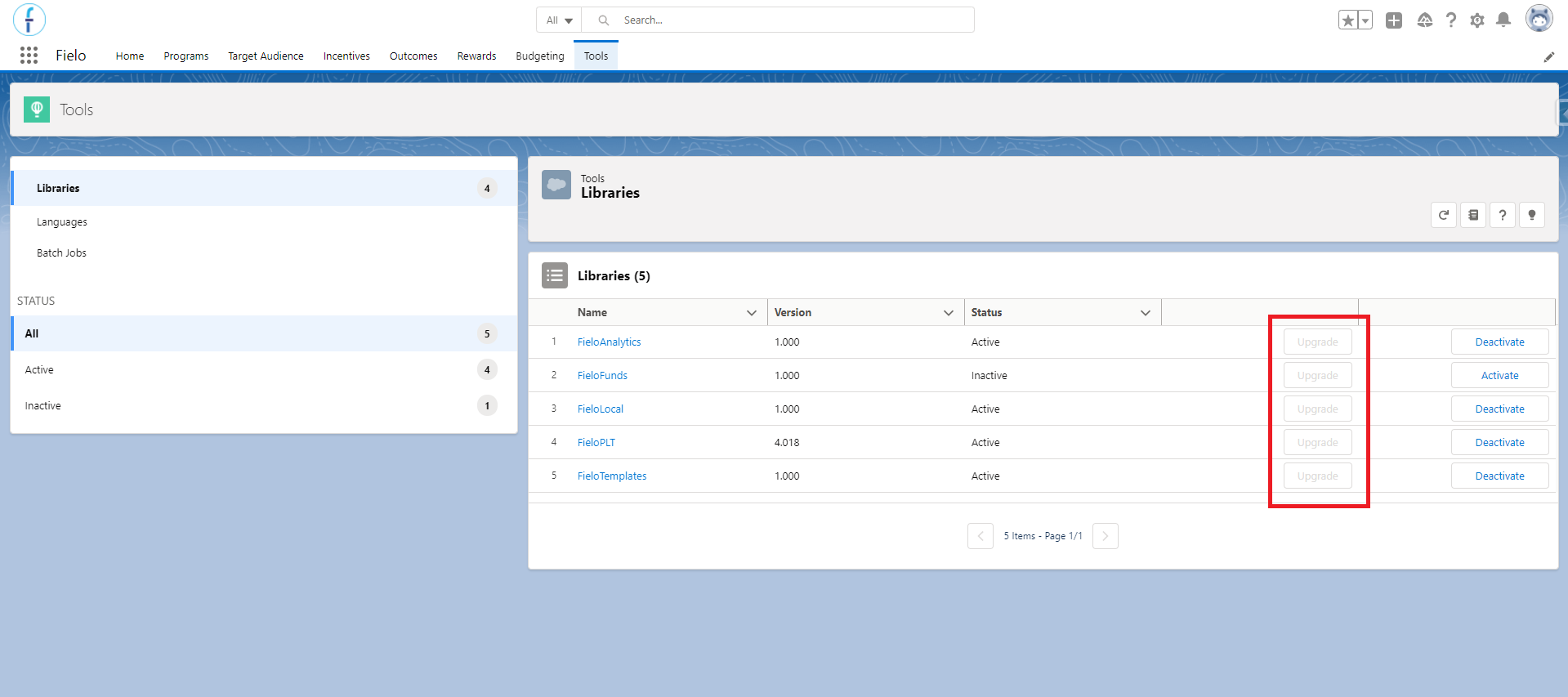
Task: Go to previous page of libraries
Action: 981,536
